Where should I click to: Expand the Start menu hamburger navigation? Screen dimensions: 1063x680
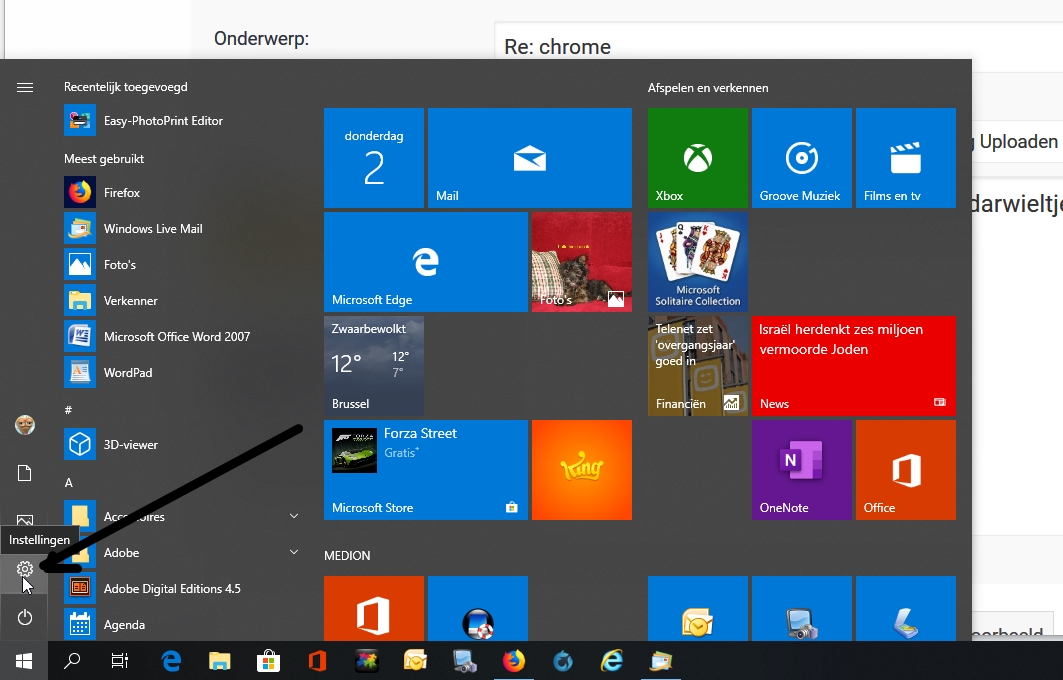click(25, 88)
